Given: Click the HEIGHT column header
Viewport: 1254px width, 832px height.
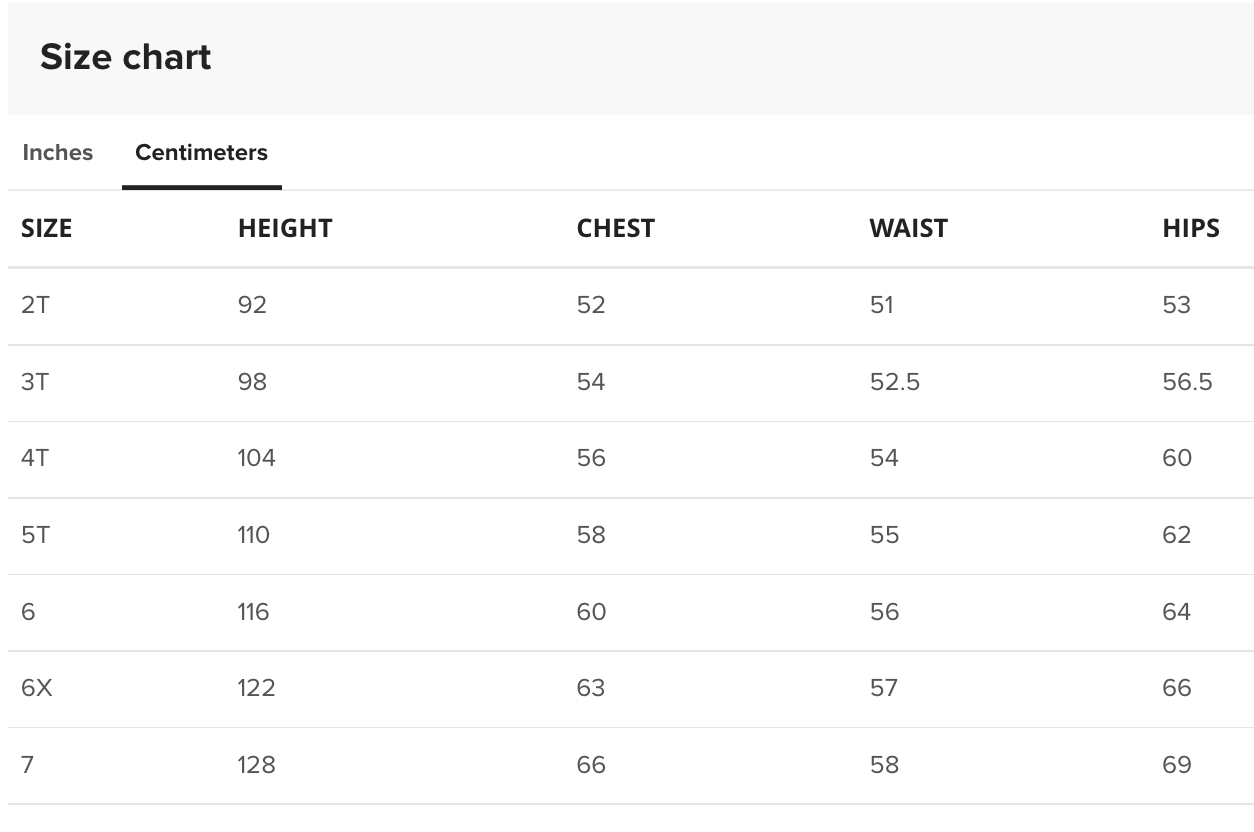Looking at the screenshot, I should pos(285,229).
